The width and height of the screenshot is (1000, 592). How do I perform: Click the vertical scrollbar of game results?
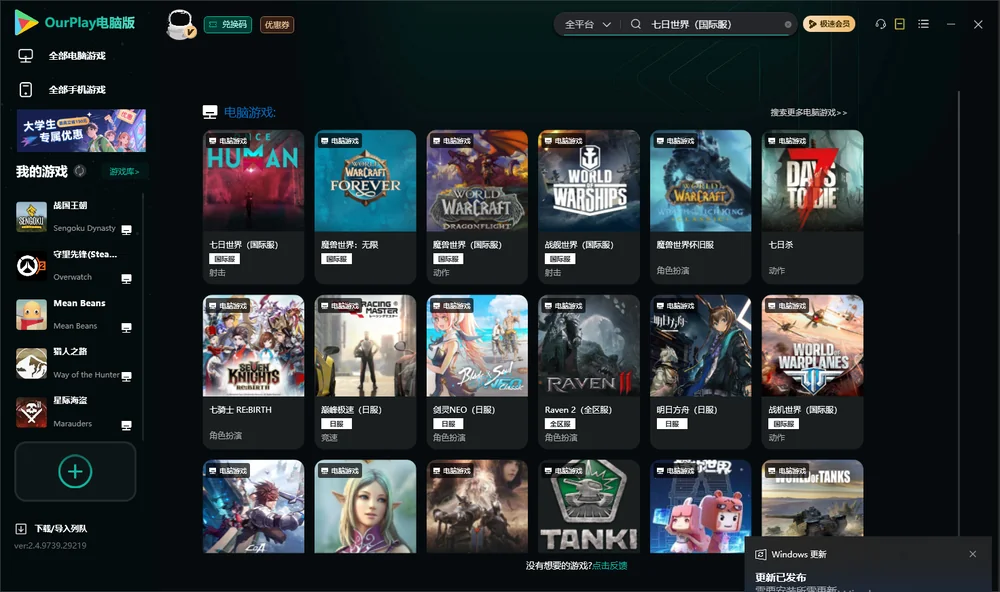958,313
